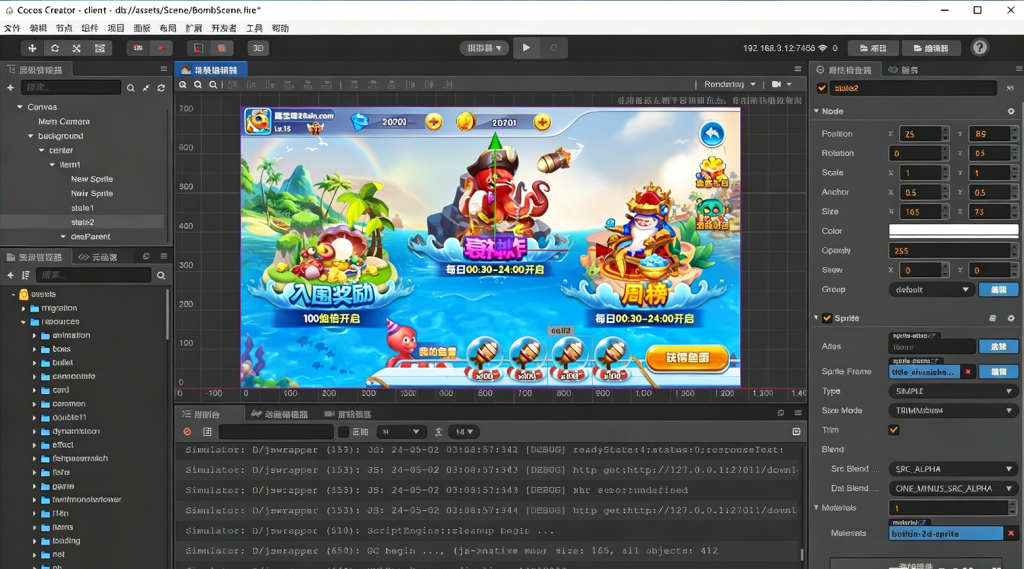Toggle 3D view mode button
The width and height of the screenshot is (1024, 569).
258,48
